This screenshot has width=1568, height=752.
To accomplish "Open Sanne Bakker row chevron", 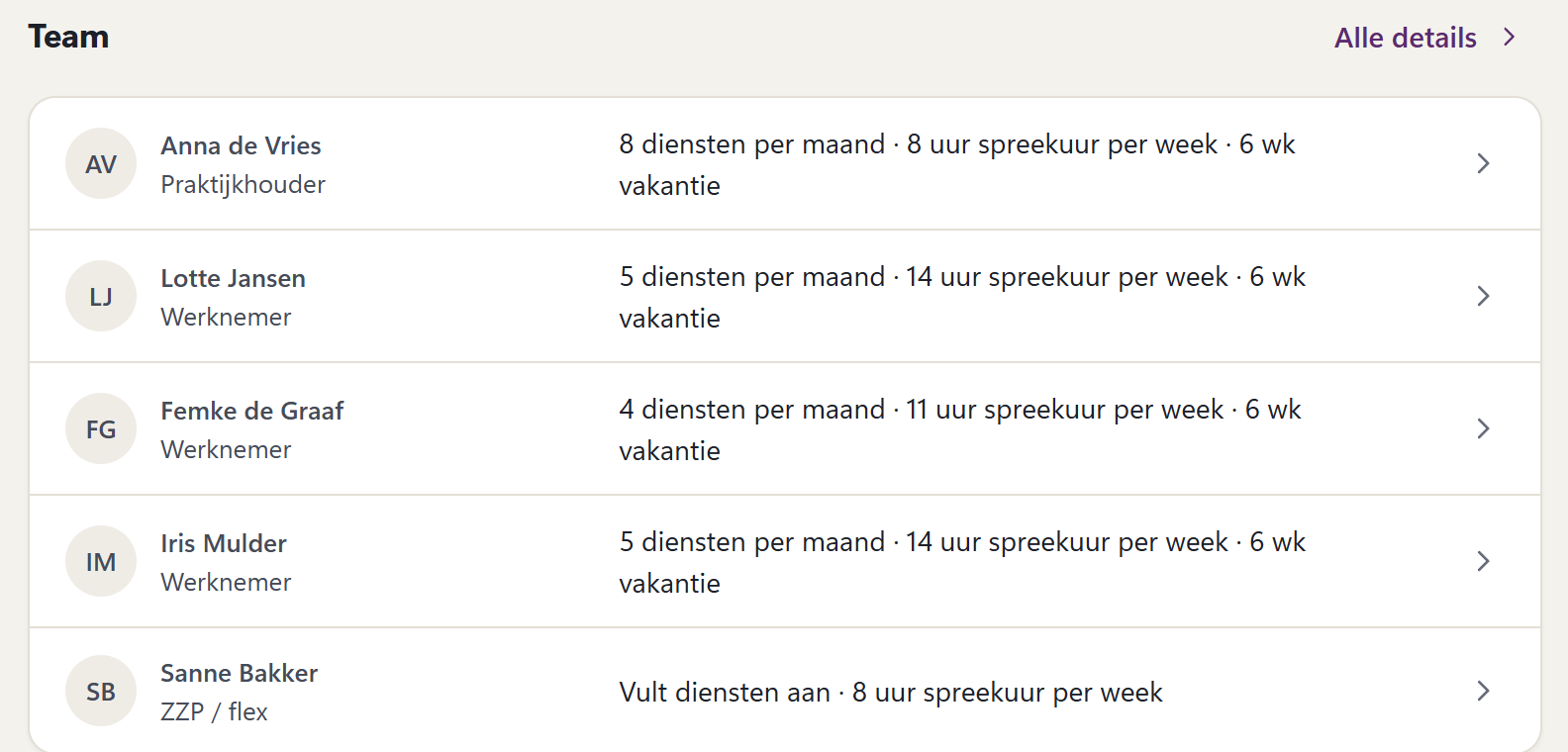I will click(1483, 691).
